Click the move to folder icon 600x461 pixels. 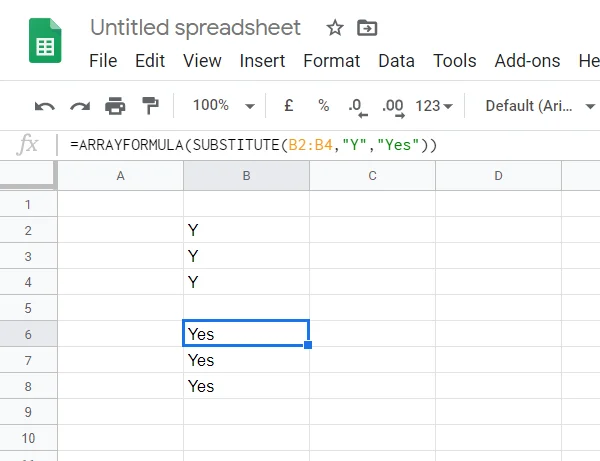(367, 28)
